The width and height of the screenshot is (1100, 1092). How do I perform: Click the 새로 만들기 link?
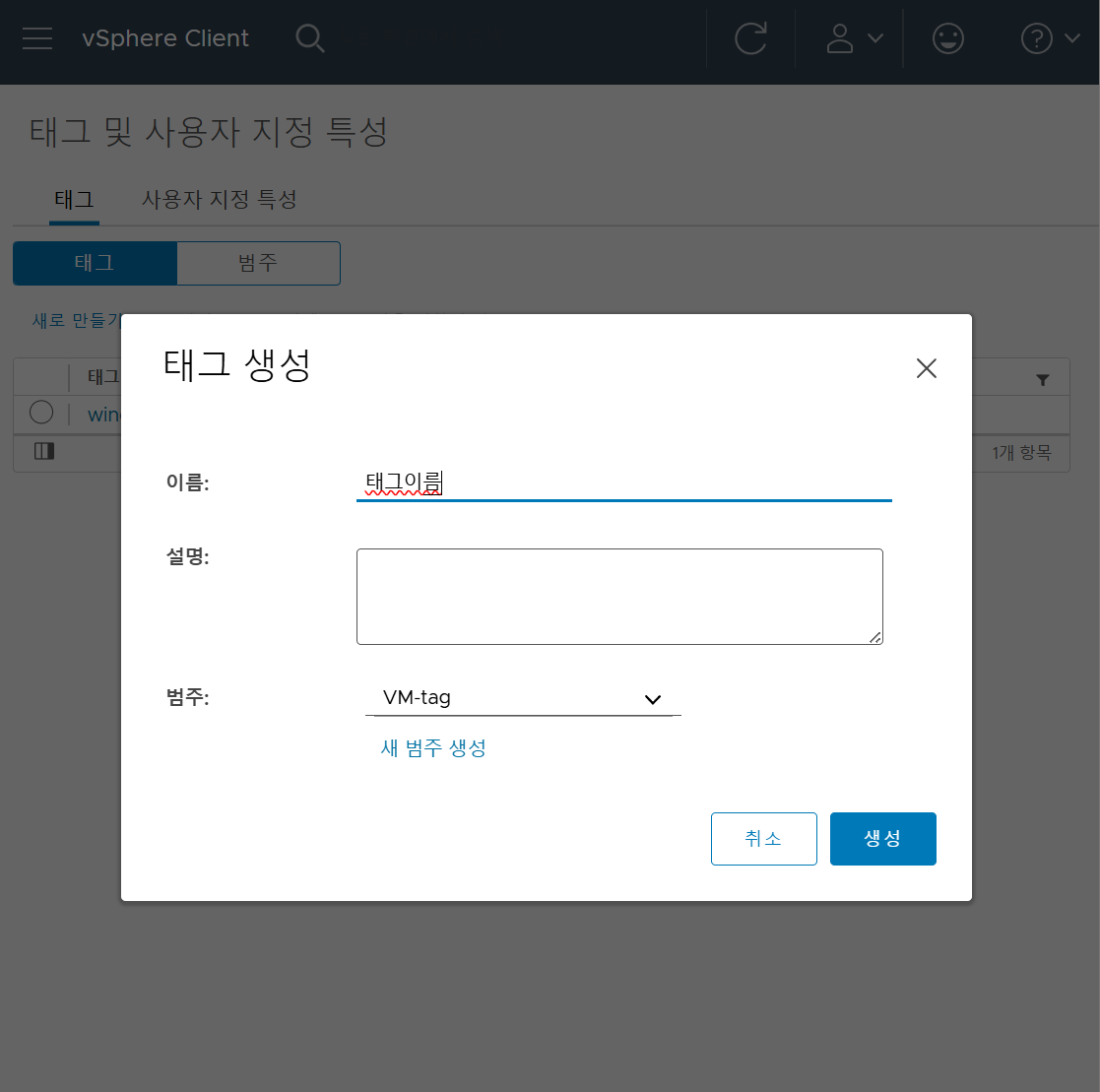77,321
